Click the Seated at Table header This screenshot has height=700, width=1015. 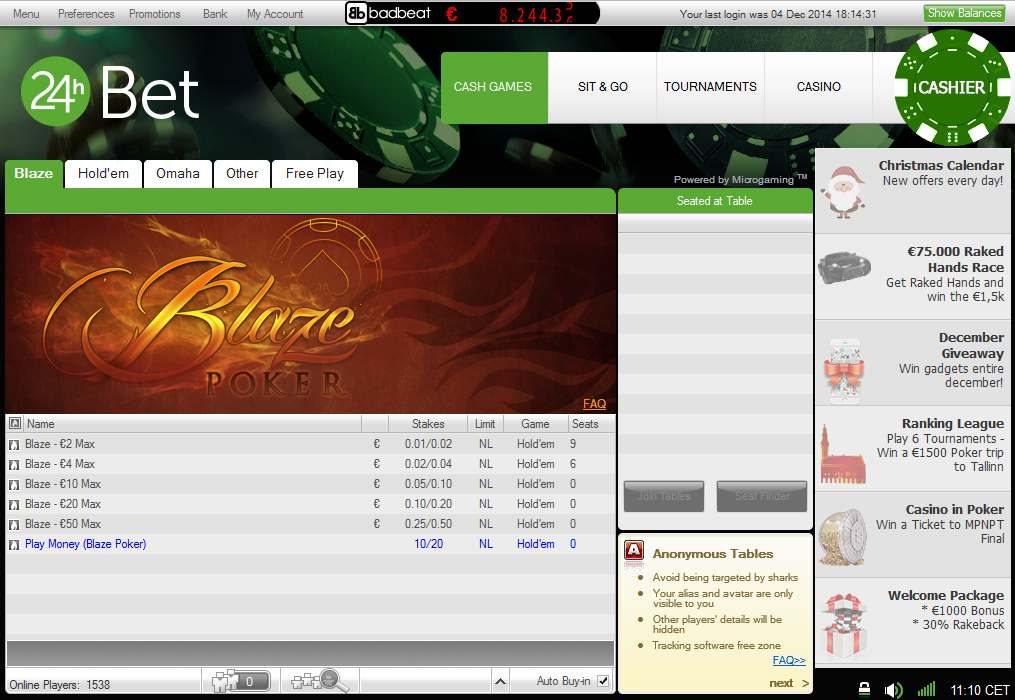(x=715, y=201)
